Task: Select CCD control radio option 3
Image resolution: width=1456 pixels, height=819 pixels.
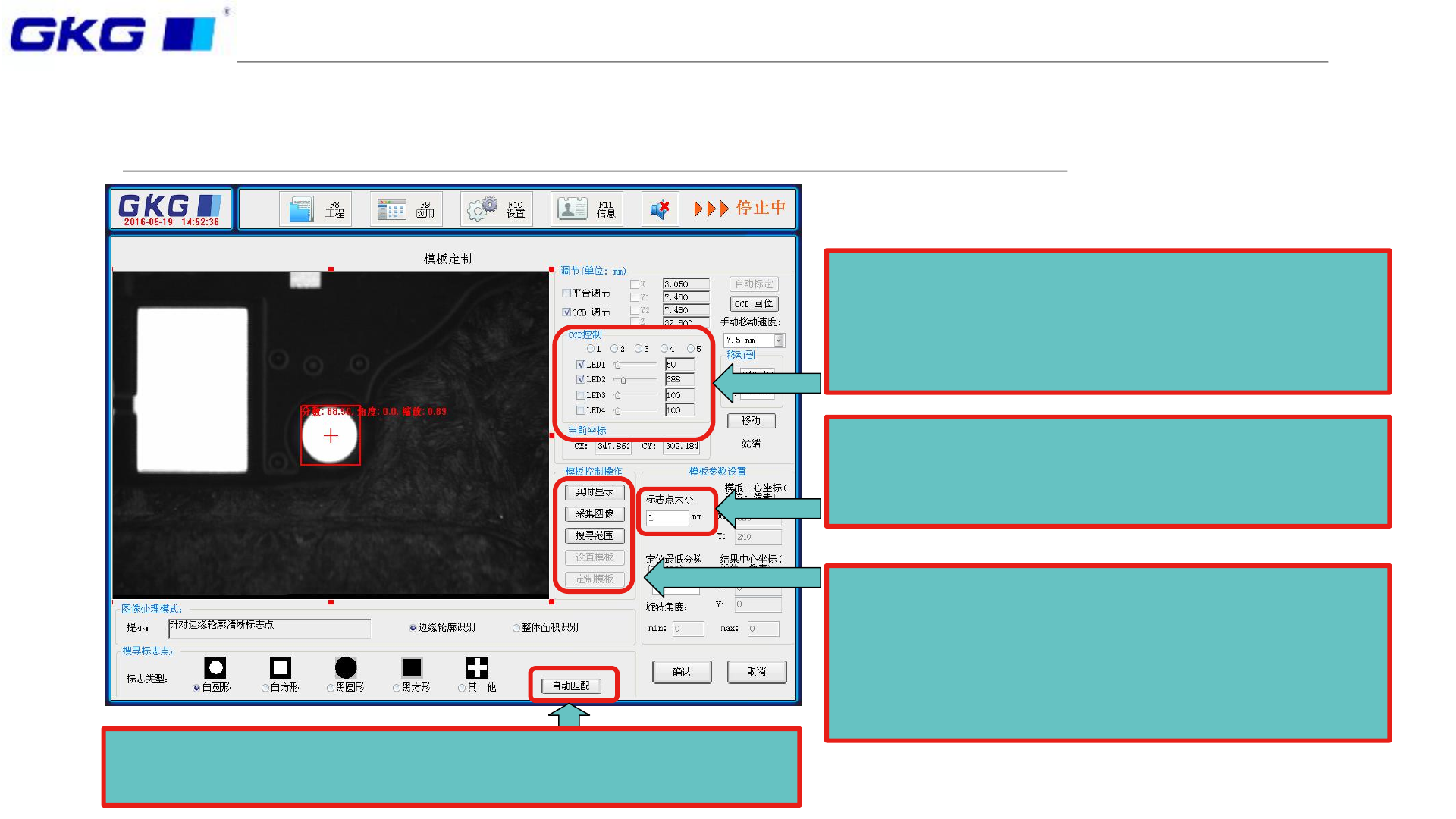Action: (x=639, y=349)
